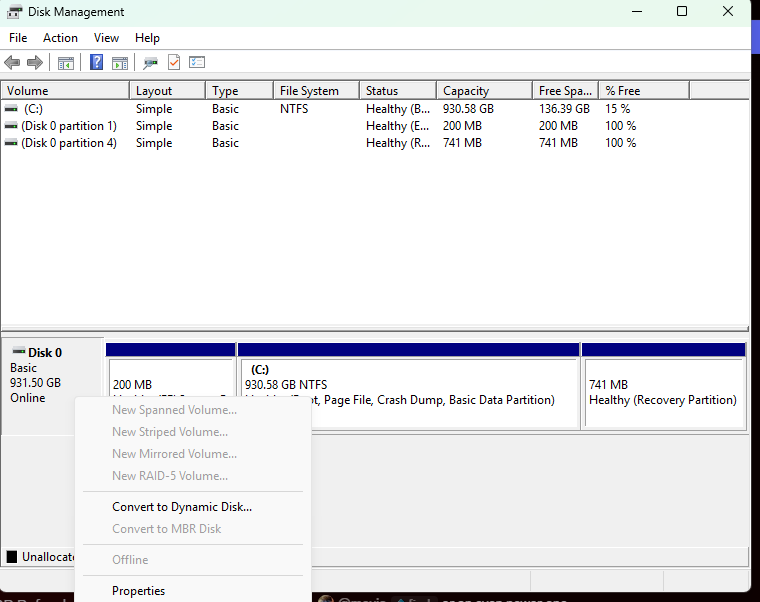Sort by the % Free column header
760x602 pixels.
(x=644, y=91)
